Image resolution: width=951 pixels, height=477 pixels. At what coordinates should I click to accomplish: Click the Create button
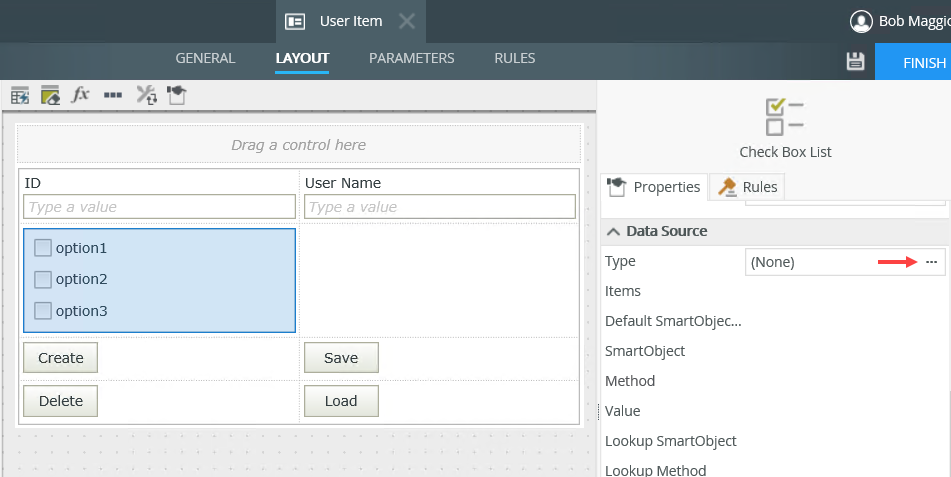[x=60, y=358]
